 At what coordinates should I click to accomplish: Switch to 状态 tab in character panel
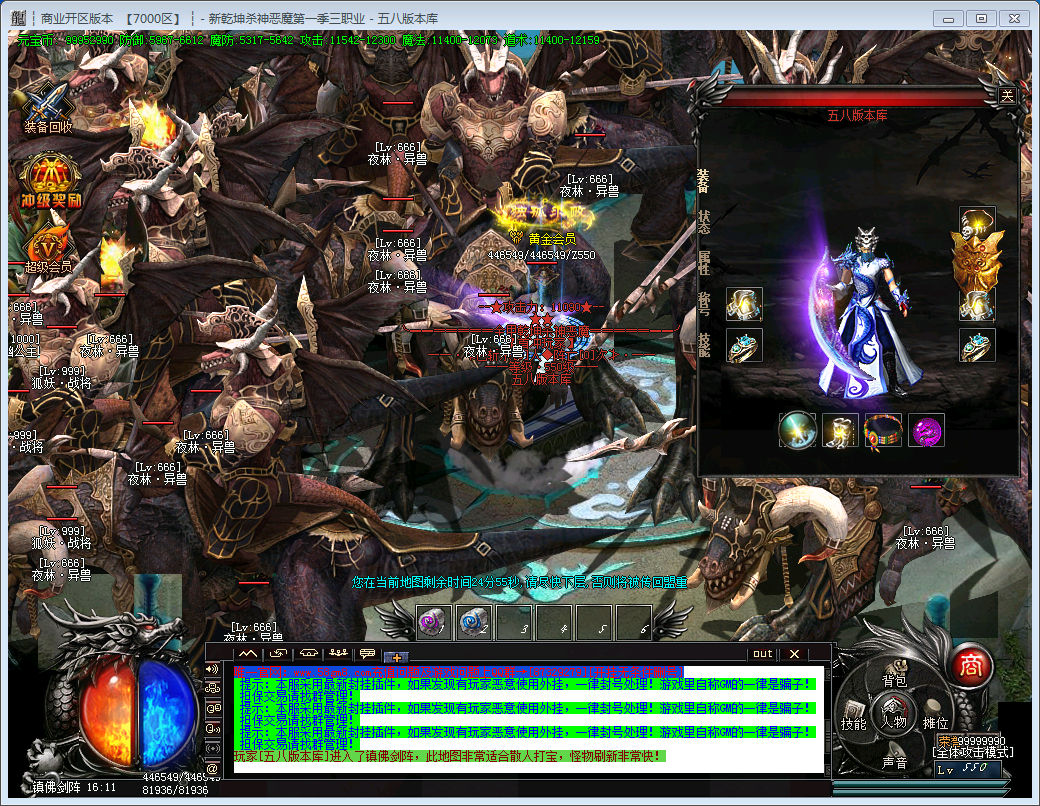[x=703, y=222]
